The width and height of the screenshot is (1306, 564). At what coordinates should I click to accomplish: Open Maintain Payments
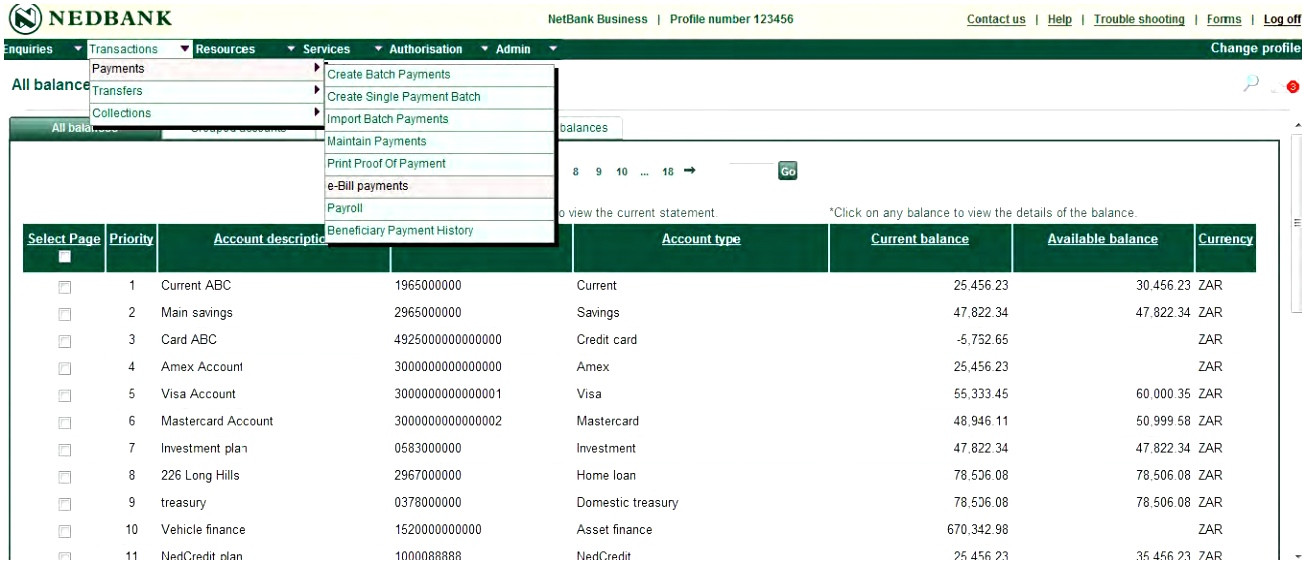(439, 141)
